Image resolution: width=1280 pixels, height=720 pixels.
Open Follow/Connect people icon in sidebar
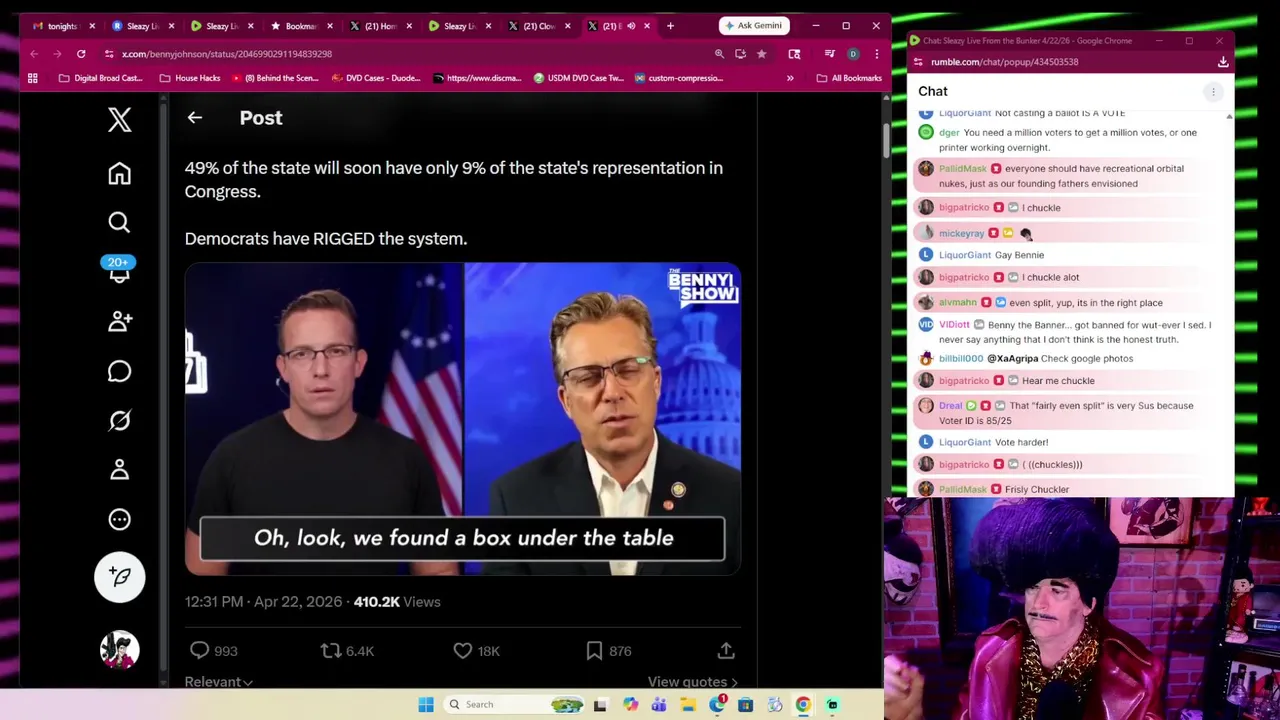tap(119, 321)
